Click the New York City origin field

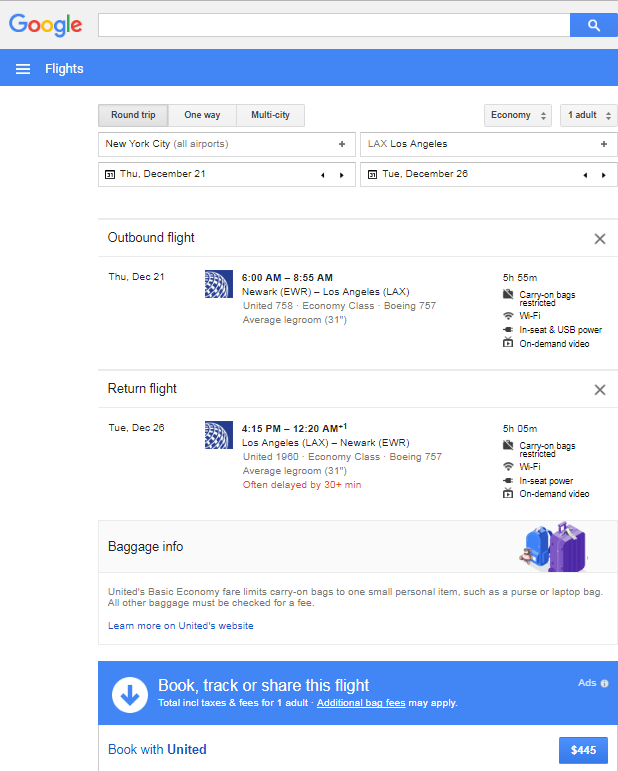[227, 145]
